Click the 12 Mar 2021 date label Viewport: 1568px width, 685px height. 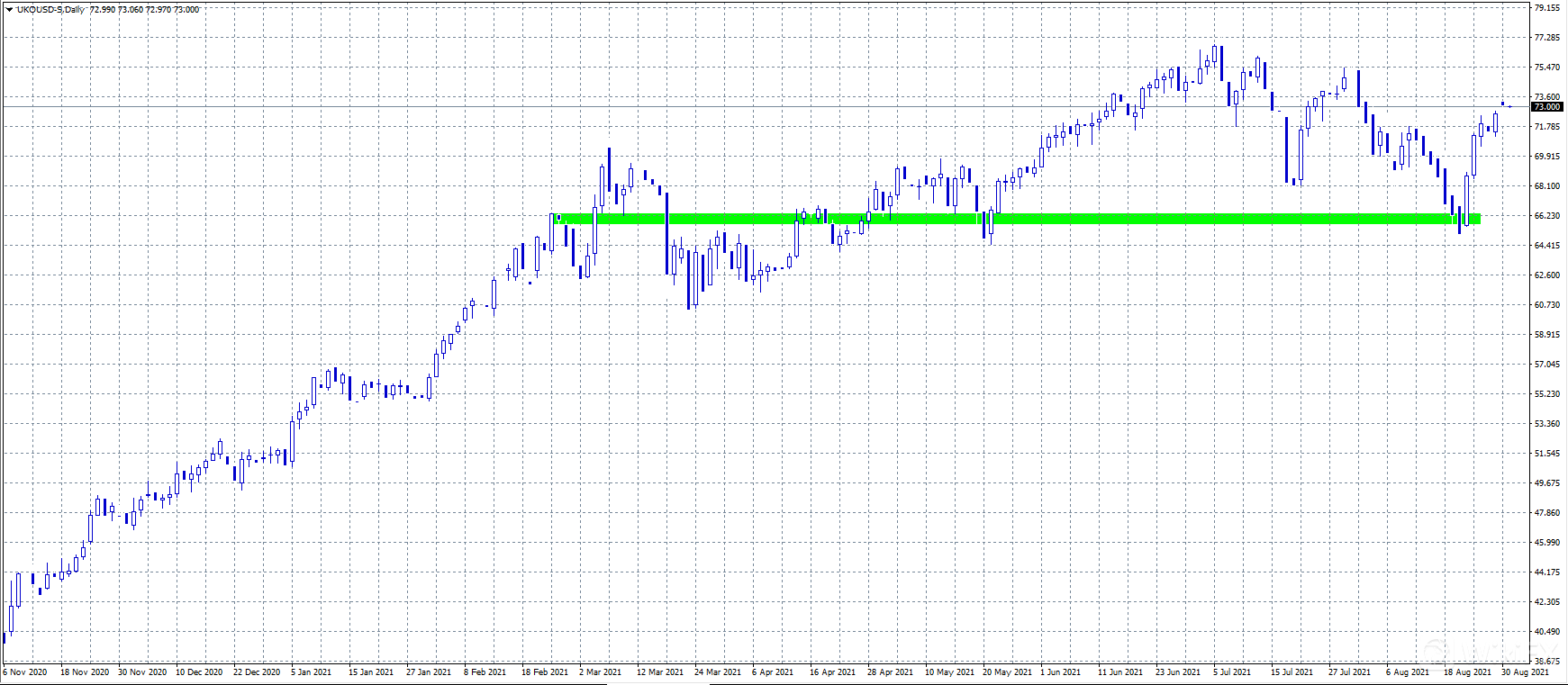tap(660, 672)
